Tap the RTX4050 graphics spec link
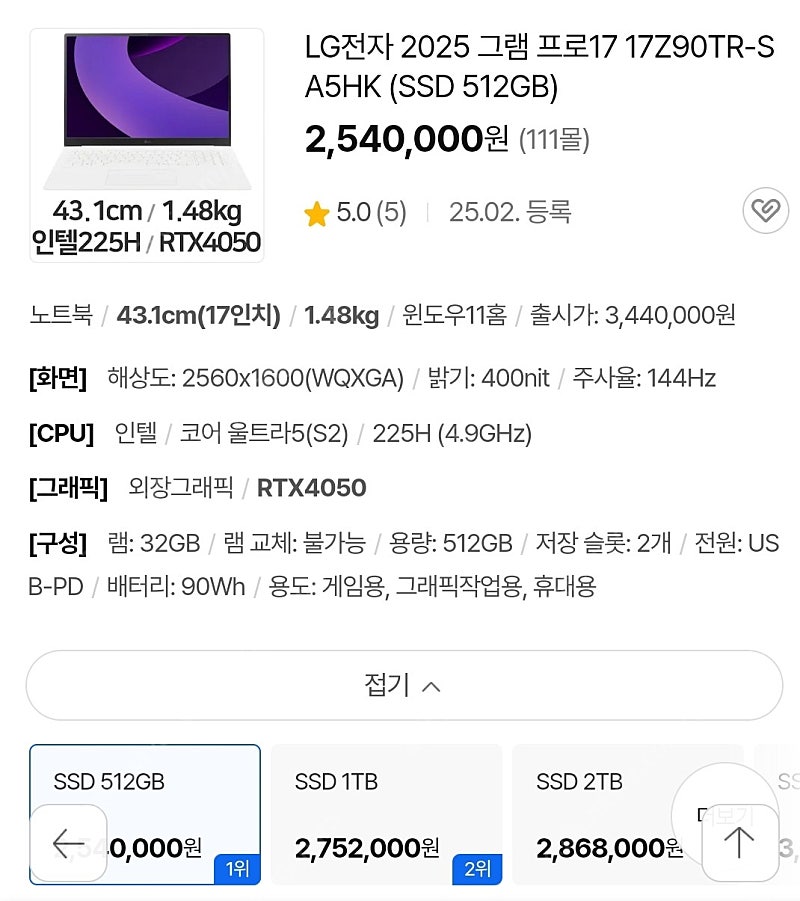800x901 pixels. 311,488
